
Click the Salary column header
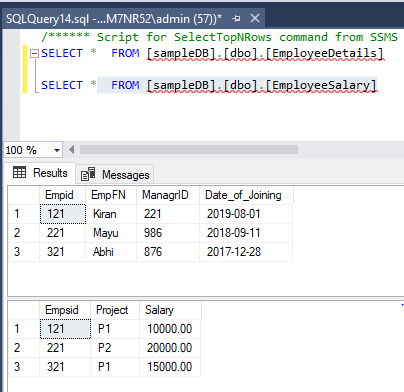pyautogui.click(x=170, y=310)
